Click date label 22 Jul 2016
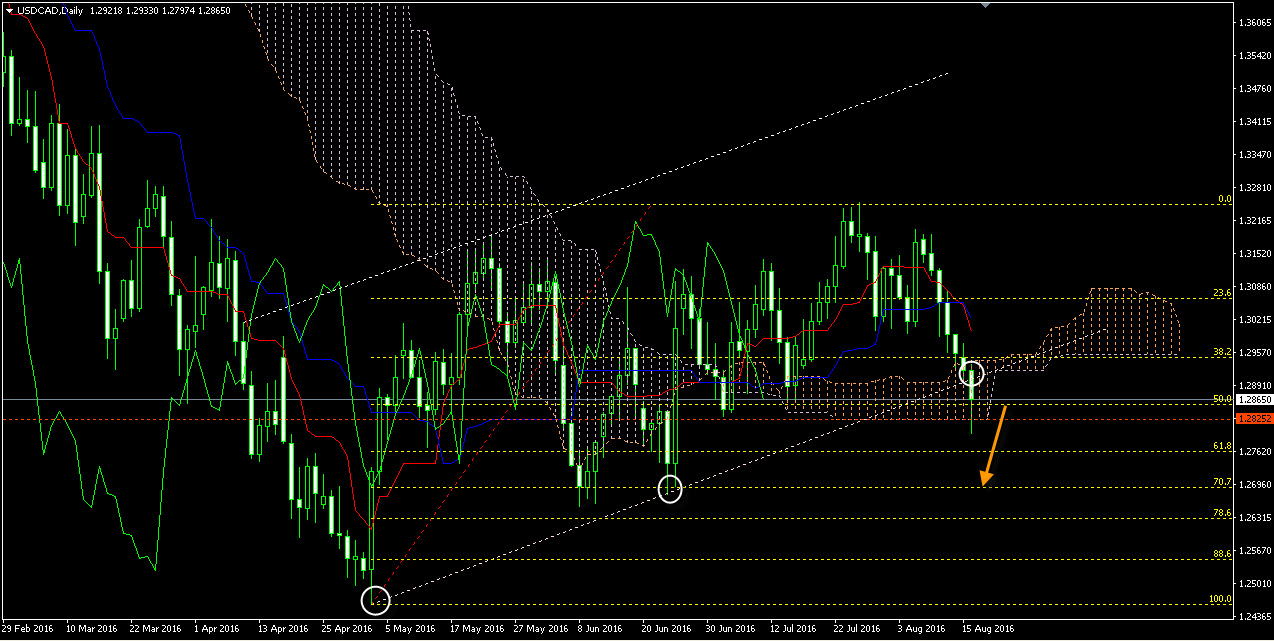This screenshot has width=1274, height=641. [856, 629]
